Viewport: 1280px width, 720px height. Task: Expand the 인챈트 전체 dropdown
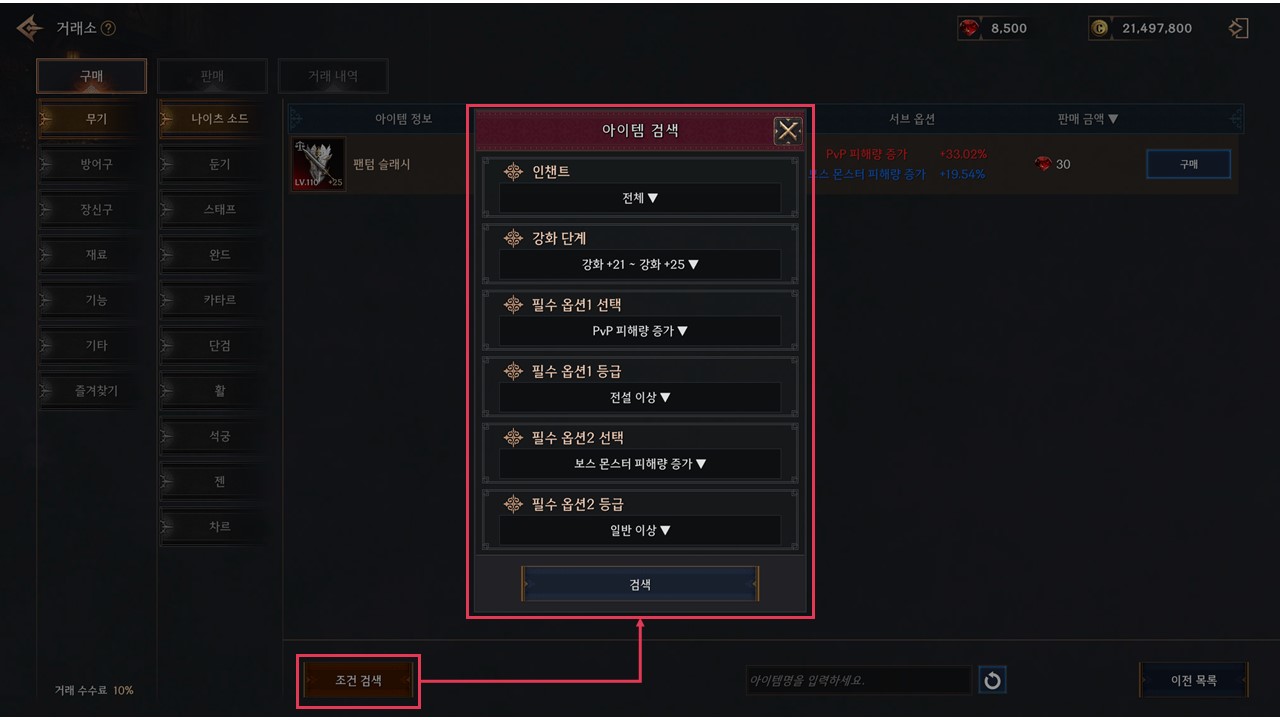640,198
